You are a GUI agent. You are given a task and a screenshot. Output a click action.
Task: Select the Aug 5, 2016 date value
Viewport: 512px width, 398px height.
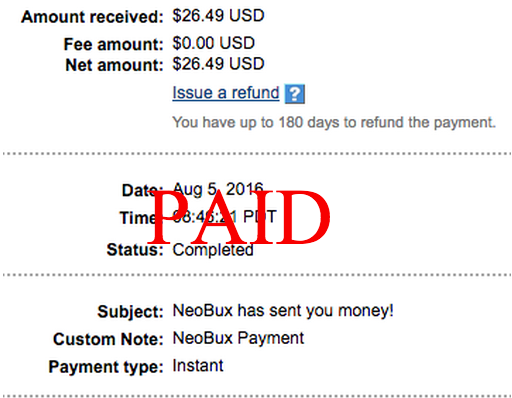218,190
